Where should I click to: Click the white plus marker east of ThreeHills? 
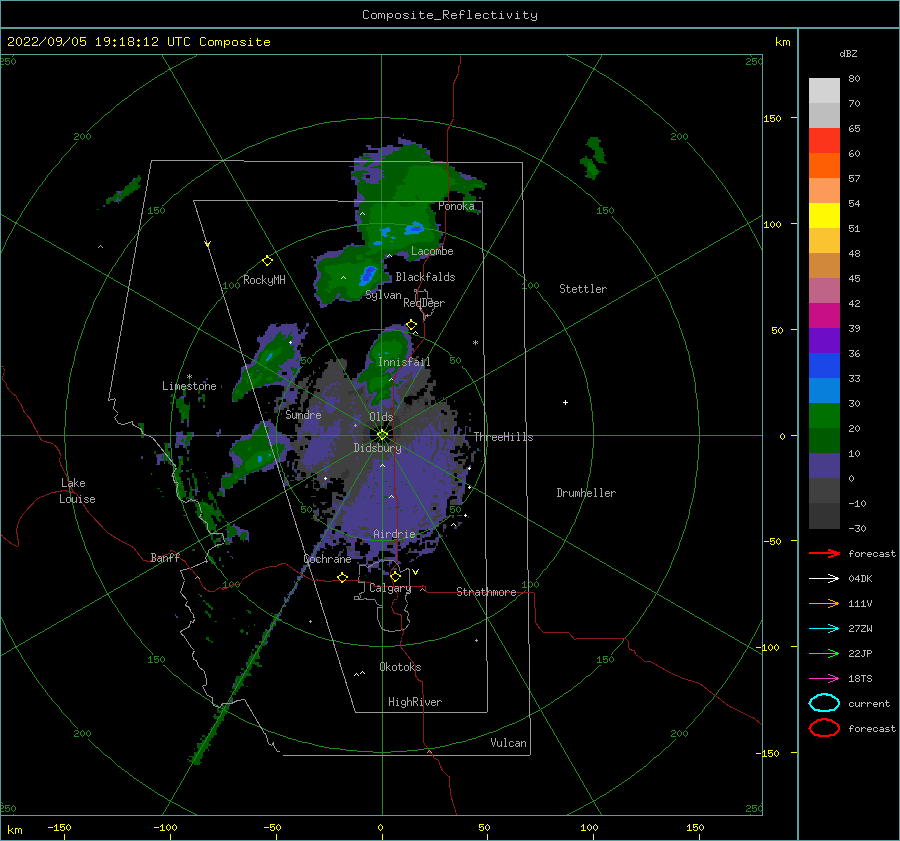(x=565, y=402)
